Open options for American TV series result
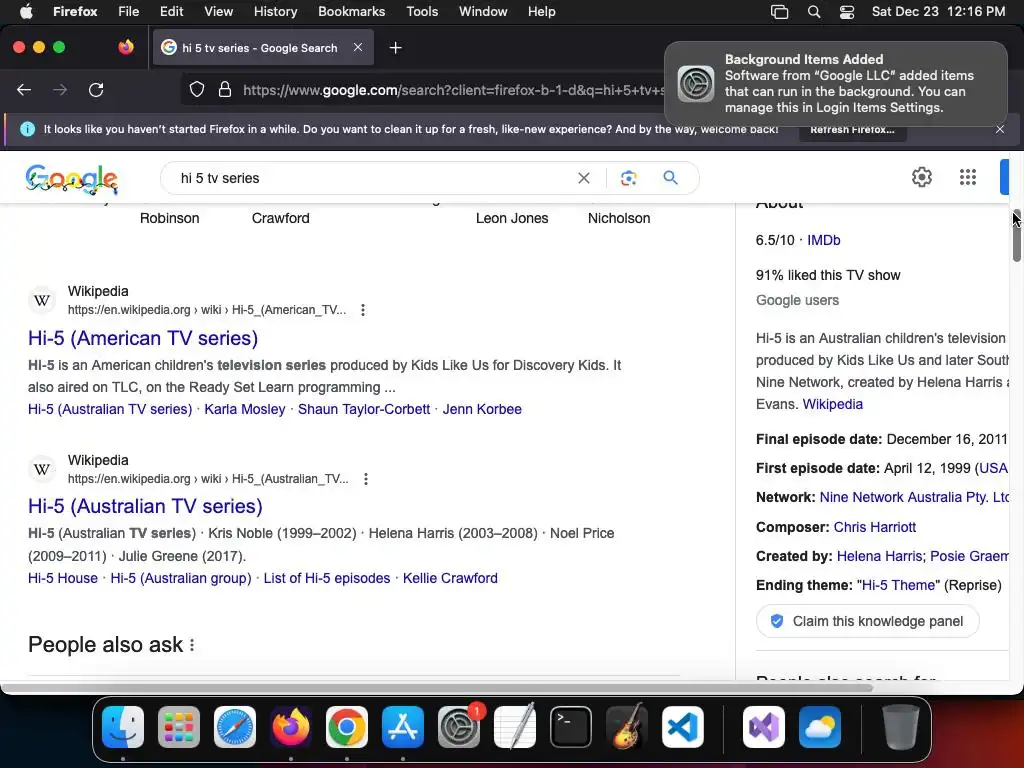This screenshot has height=768, width=1024. click(363, 310)
